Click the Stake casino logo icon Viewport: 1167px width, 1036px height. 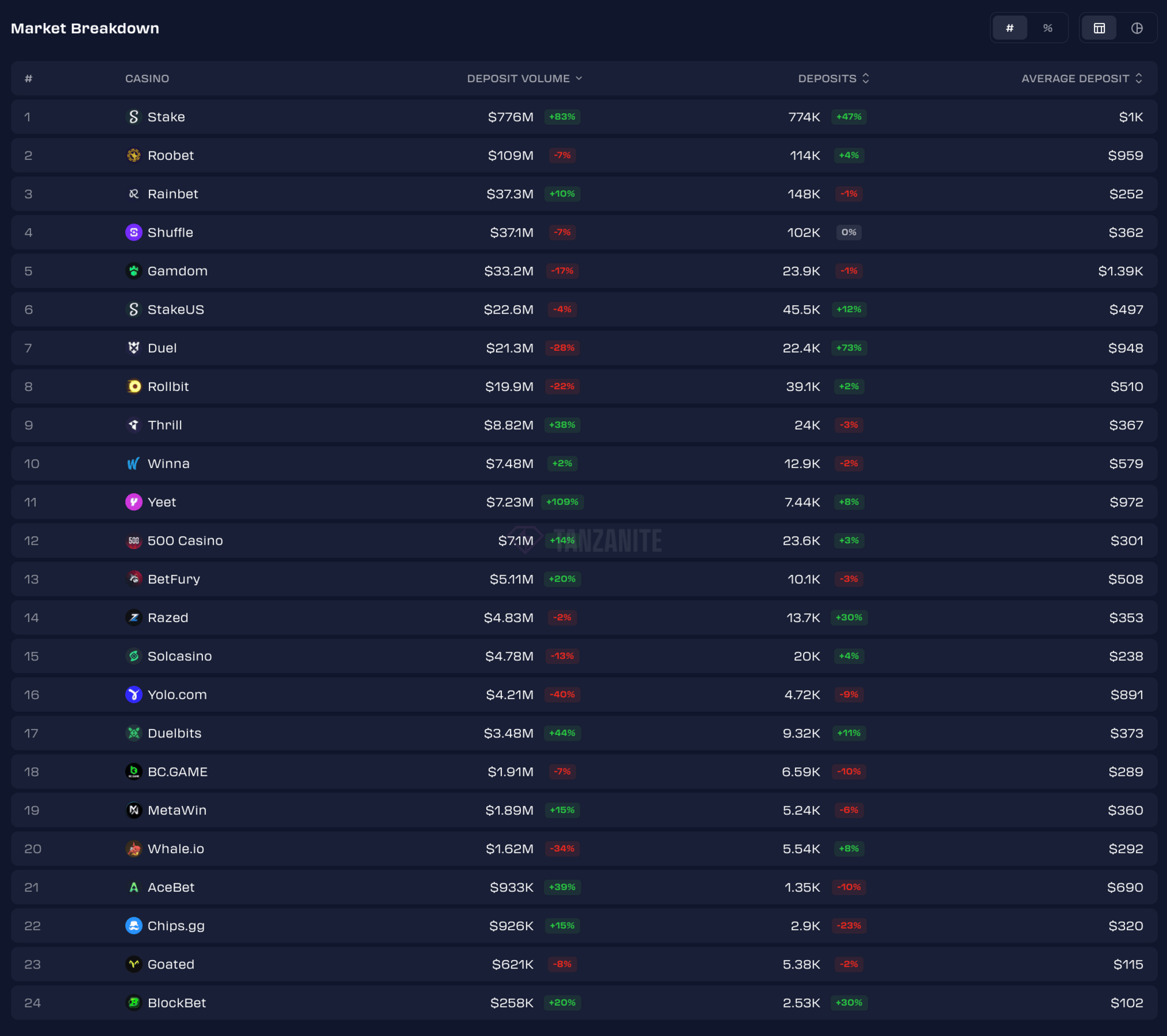(134, 117)
